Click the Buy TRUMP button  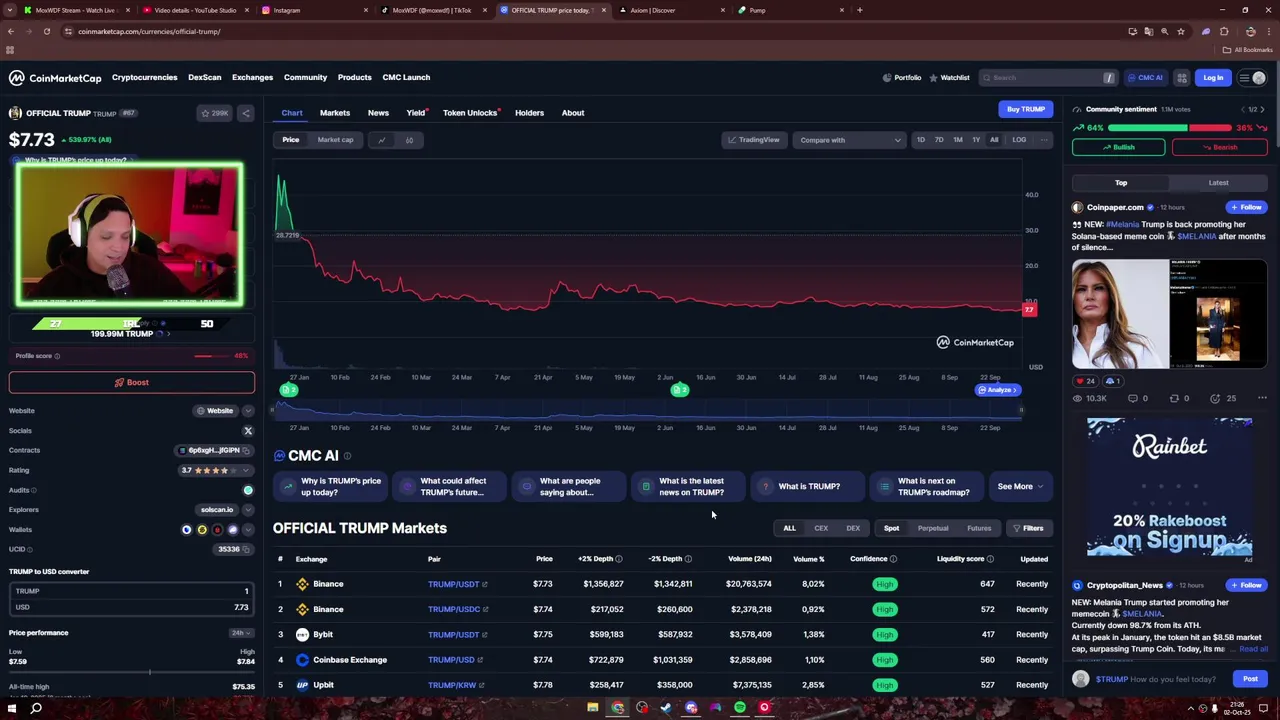[1025, 109]
